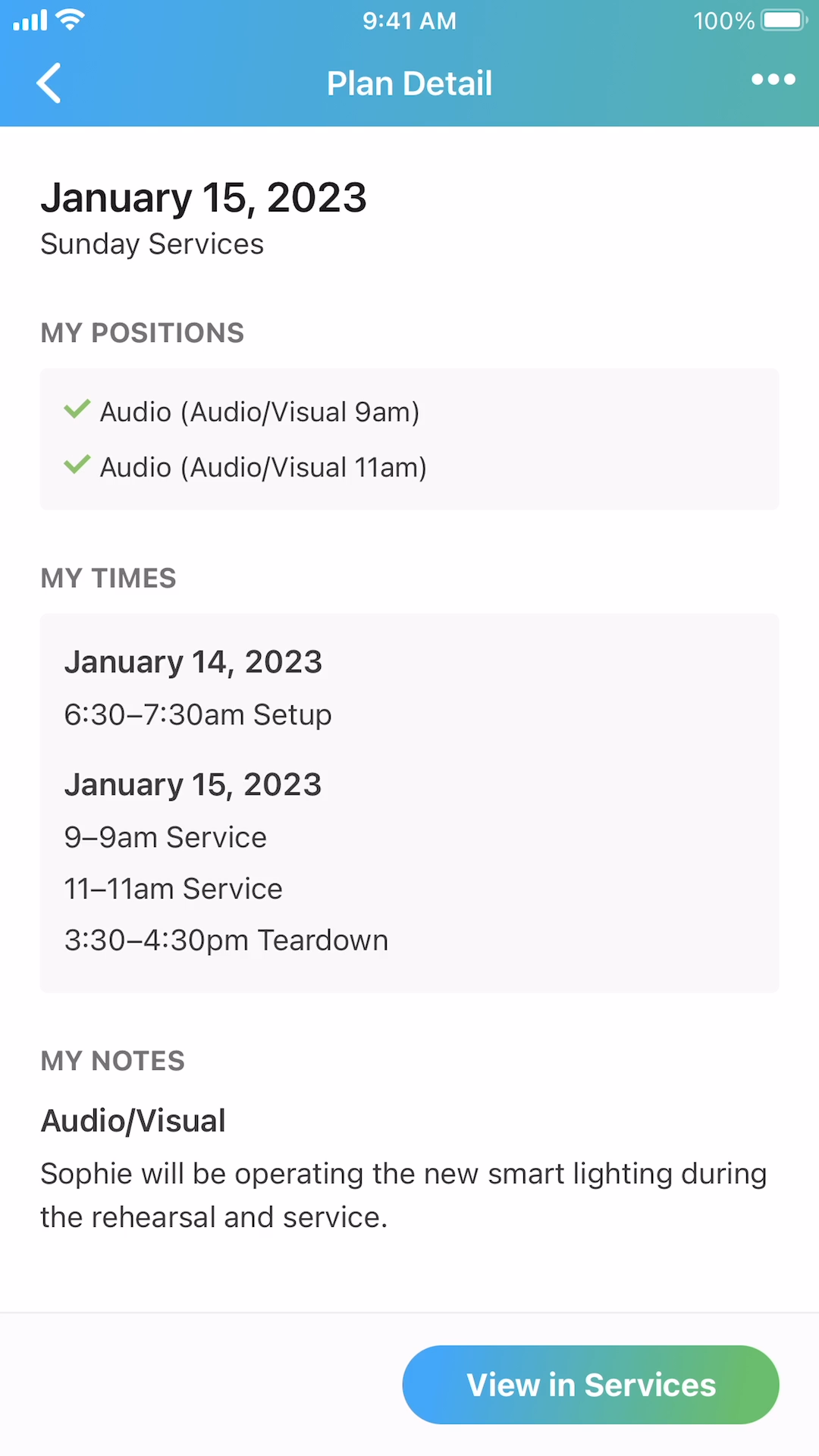Tap the 11–11am Service time entry

pos(173,889)
